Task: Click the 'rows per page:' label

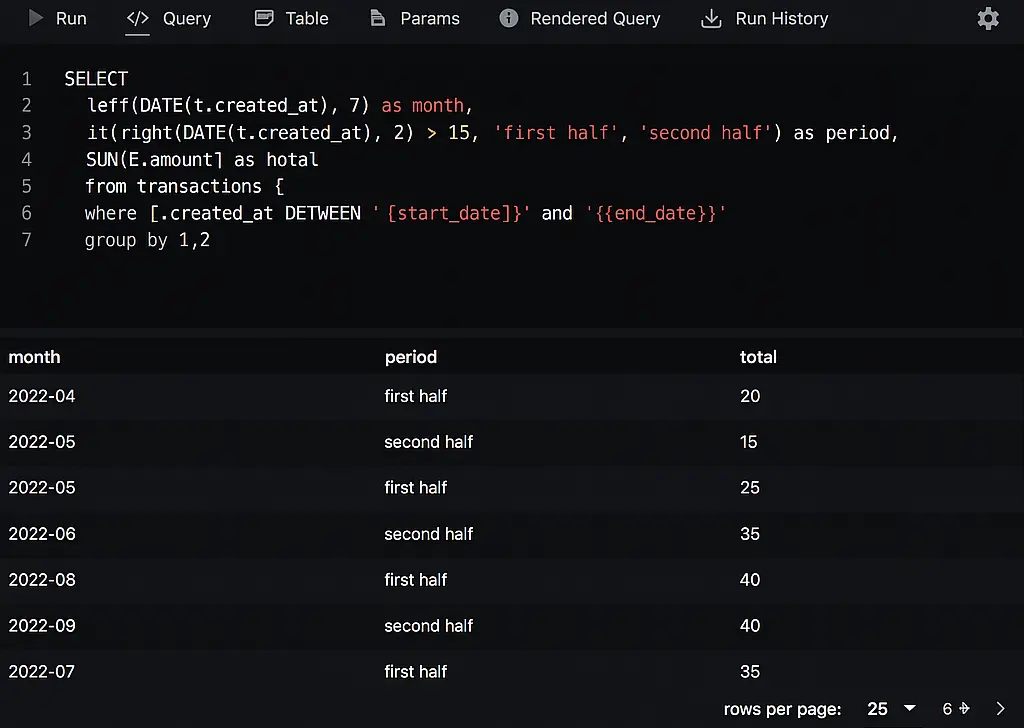Action: coord(782,709)
